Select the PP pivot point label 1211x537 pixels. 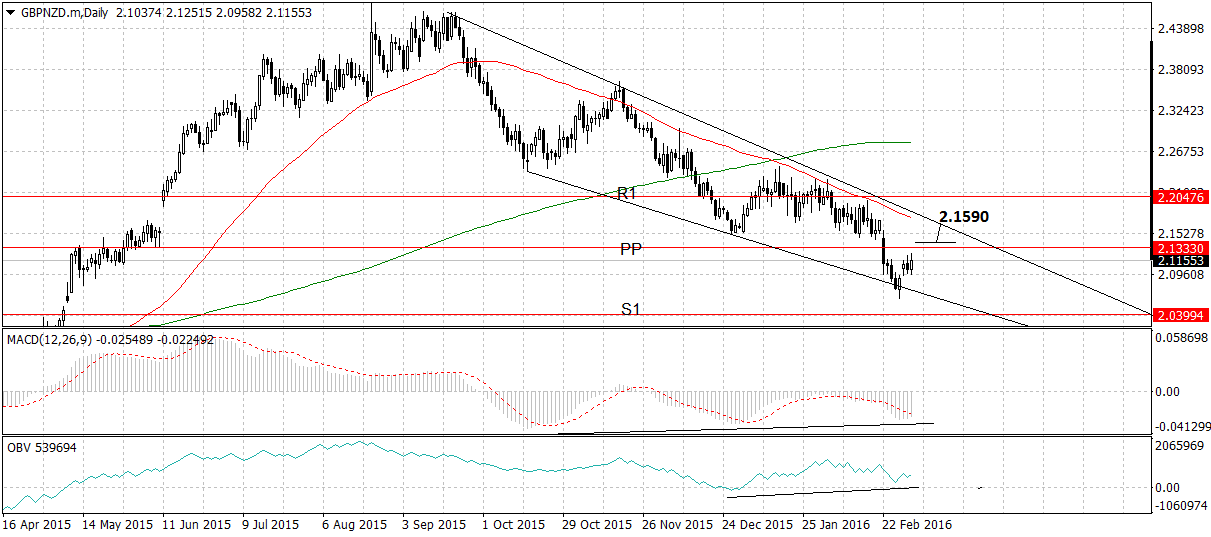[631, 249]
